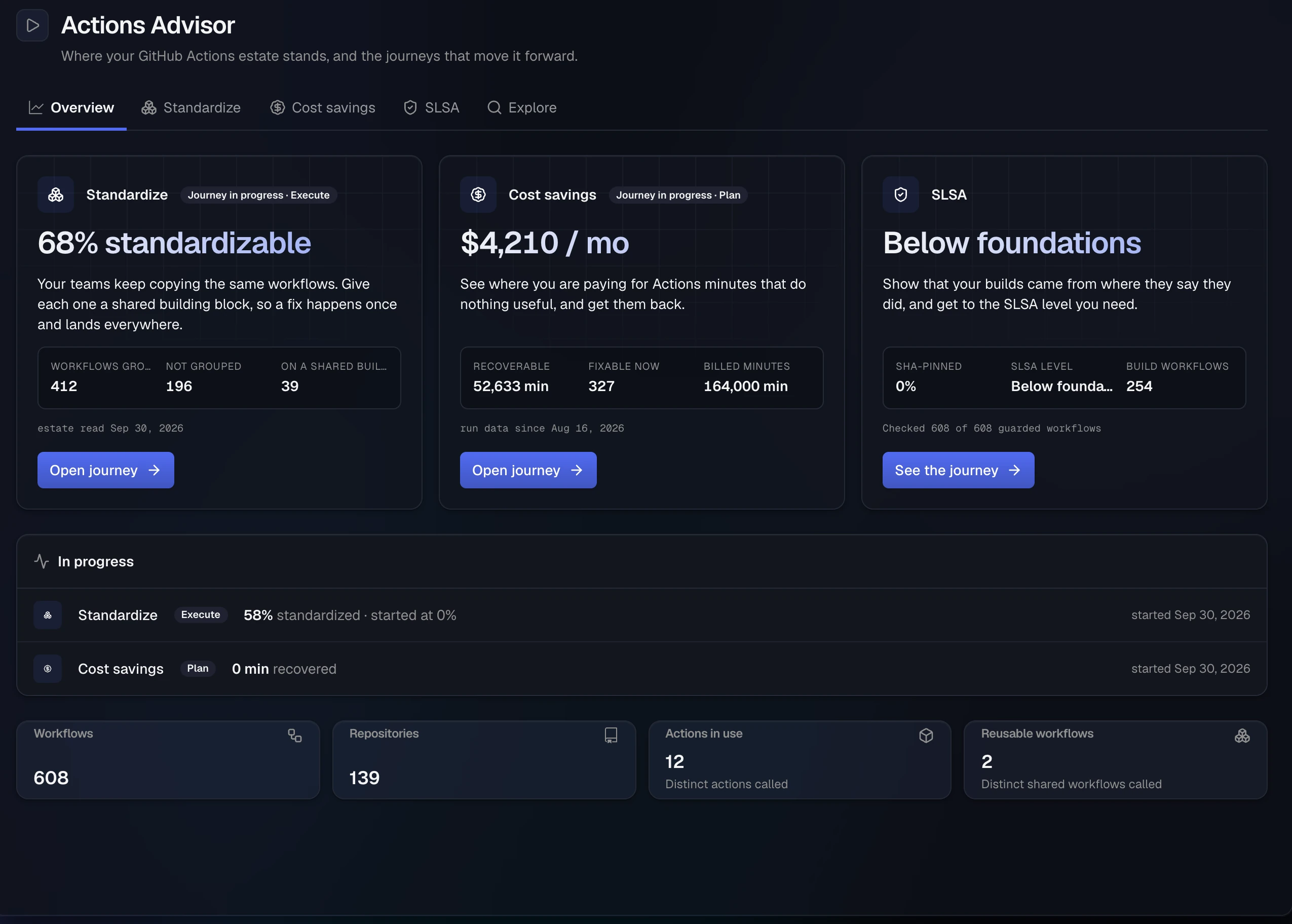Click the Repositories tile book icon
The width and height of the screenshot is (1292, 924).
pos(611,736)
